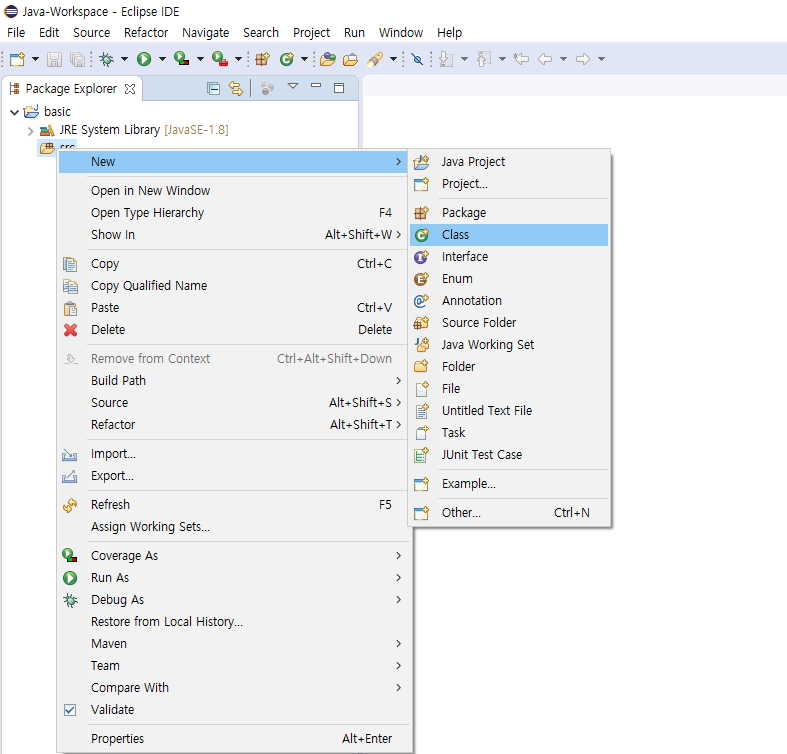Image resolution: width=787 pixels, height=754 pixels.
Task: Minimize the Package Explorer view
Action: [x=316, y=86]
